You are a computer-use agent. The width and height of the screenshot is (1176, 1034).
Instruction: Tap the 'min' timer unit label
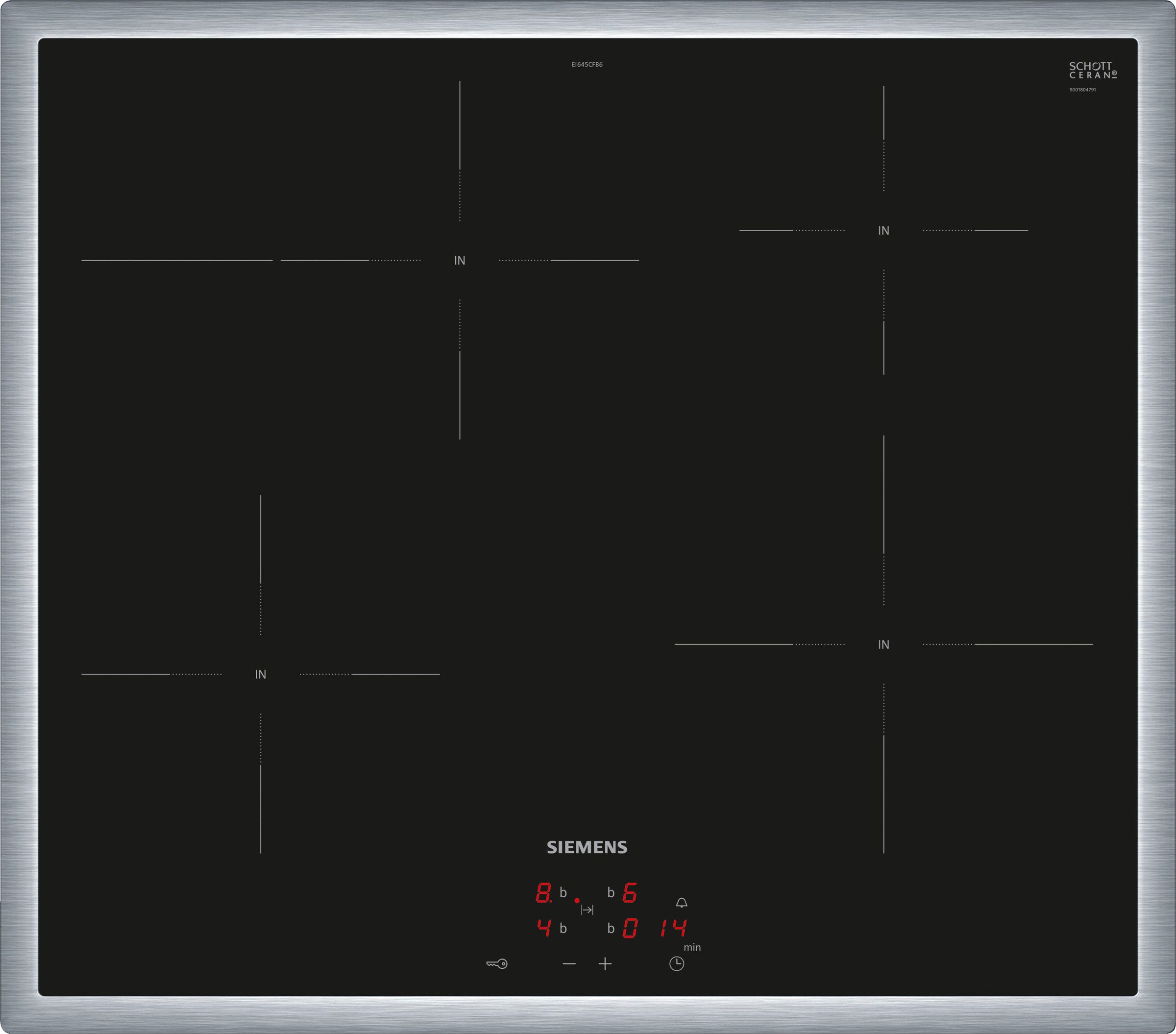[692, 947]
